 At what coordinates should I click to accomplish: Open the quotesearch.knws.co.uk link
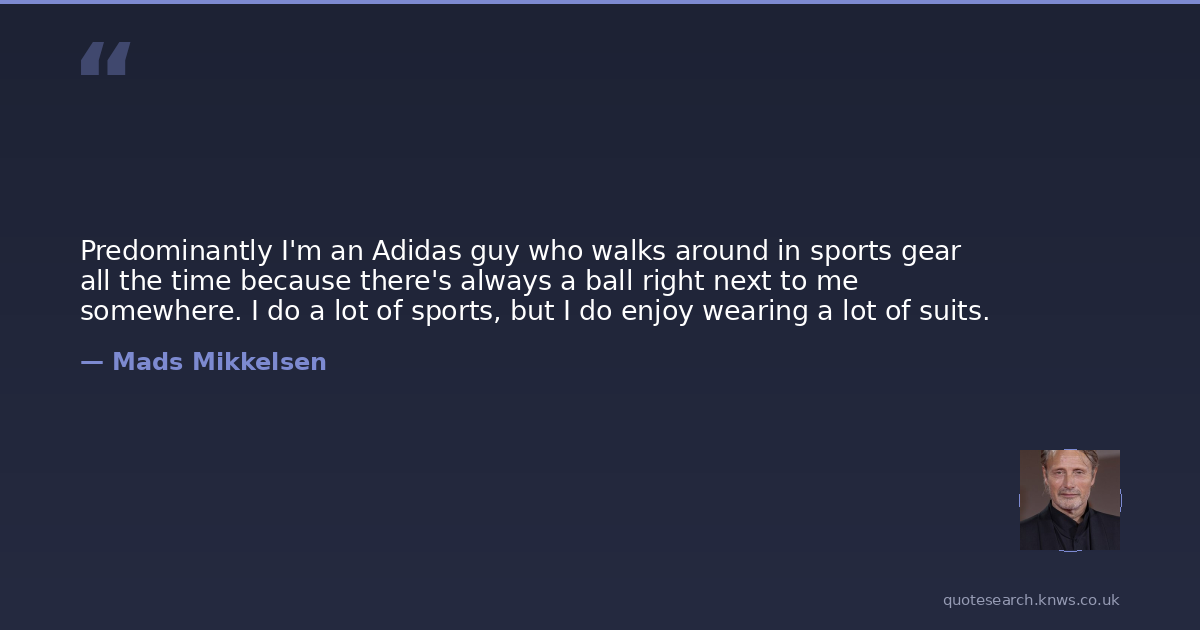(x=1031, y=600)
